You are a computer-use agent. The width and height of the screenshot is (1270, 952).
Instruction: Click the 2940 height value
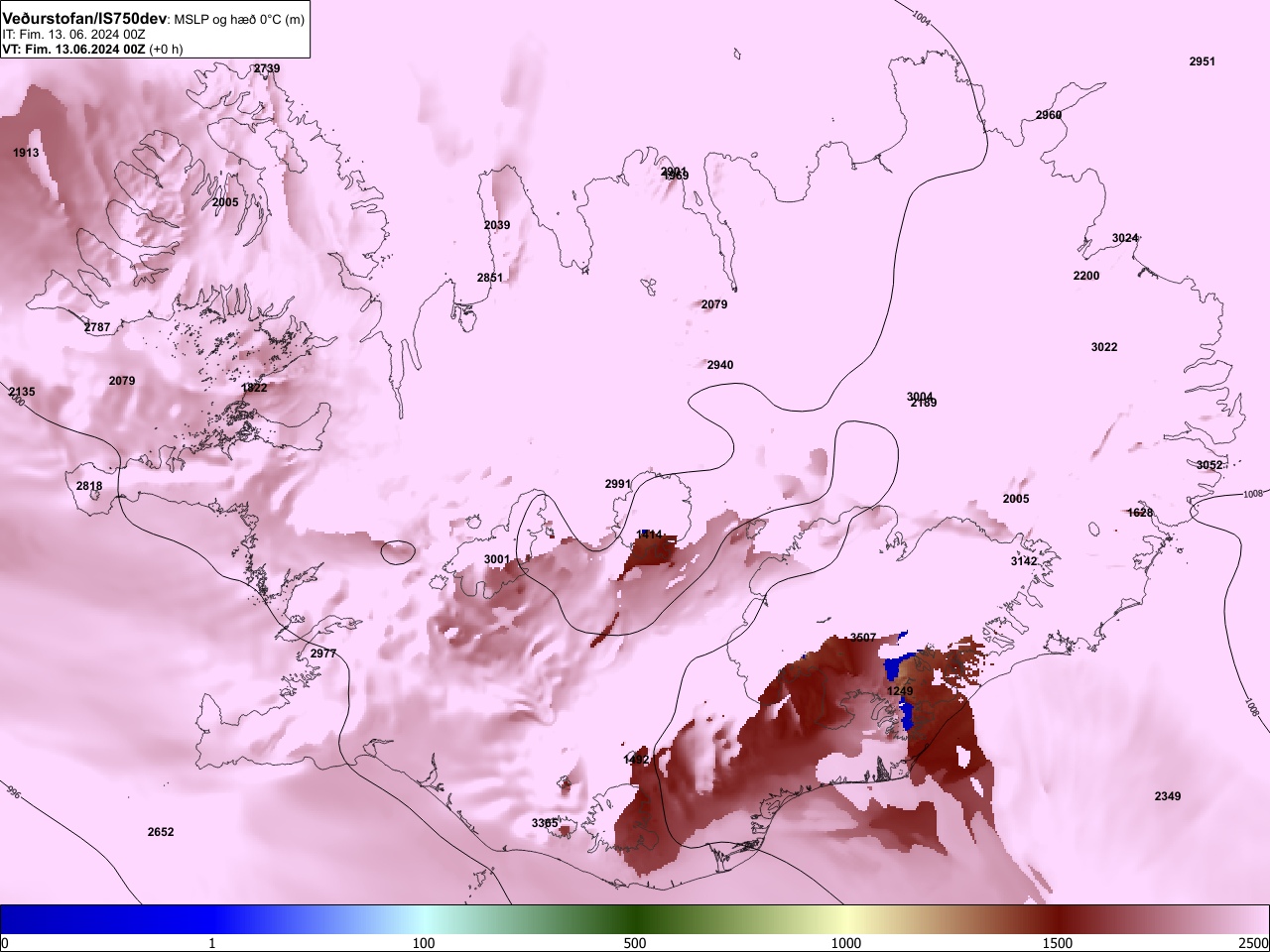coord(720,365)
